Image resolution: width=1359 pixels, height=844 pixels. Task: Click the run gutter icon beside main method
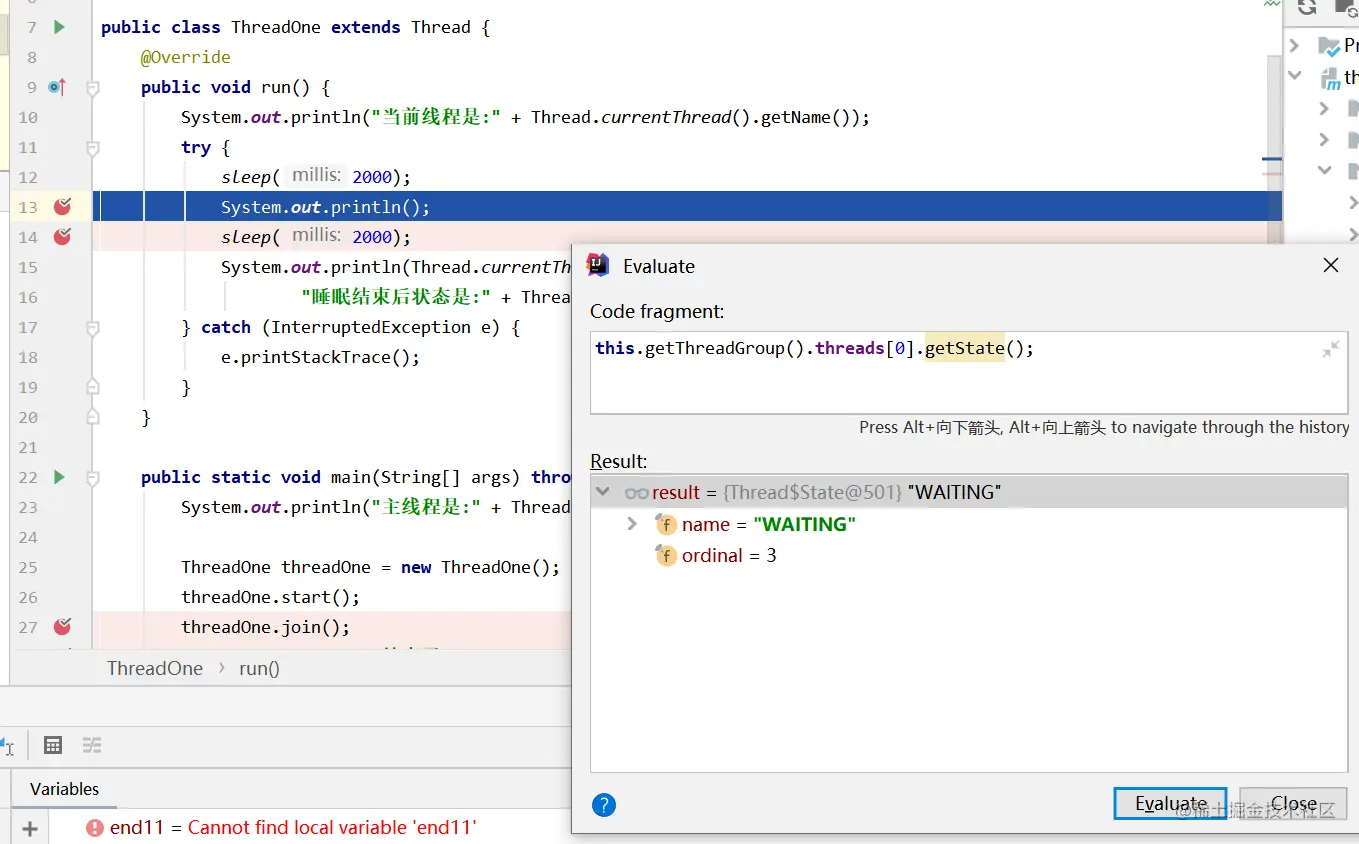click(x=59, y=477)
